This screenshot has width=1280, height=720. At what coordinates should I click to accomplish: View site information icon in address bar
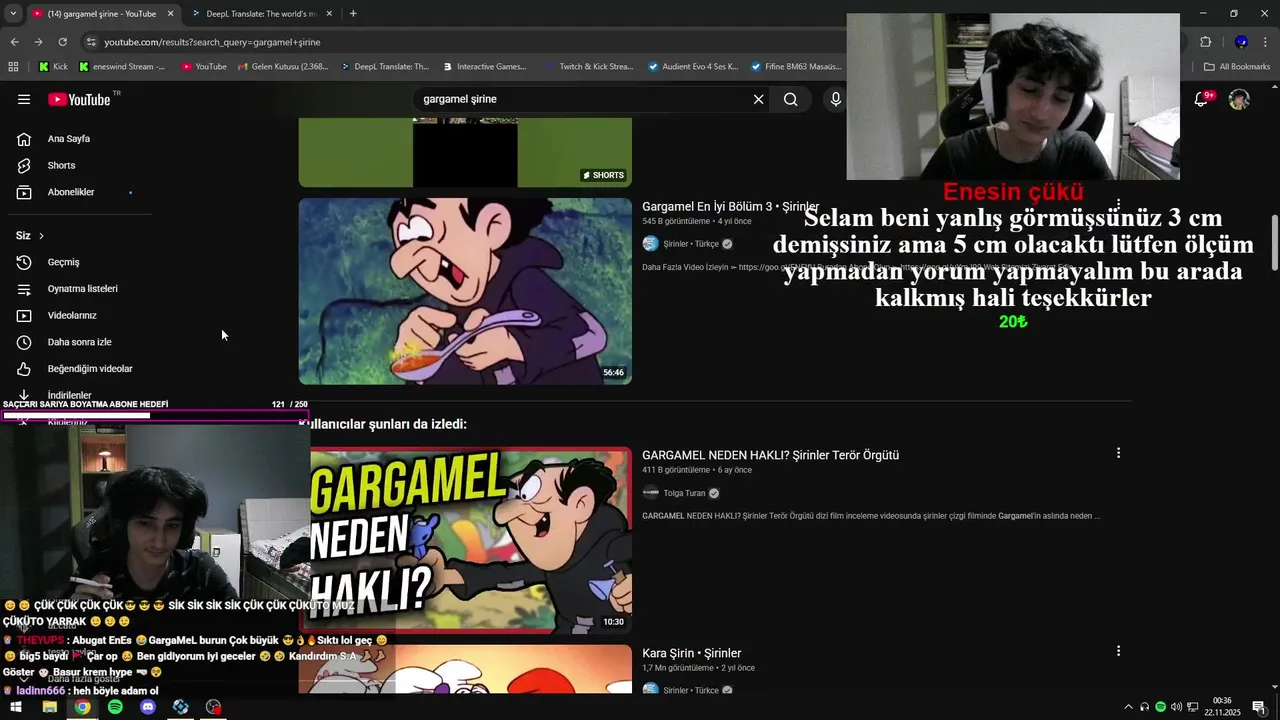point(91,42)
